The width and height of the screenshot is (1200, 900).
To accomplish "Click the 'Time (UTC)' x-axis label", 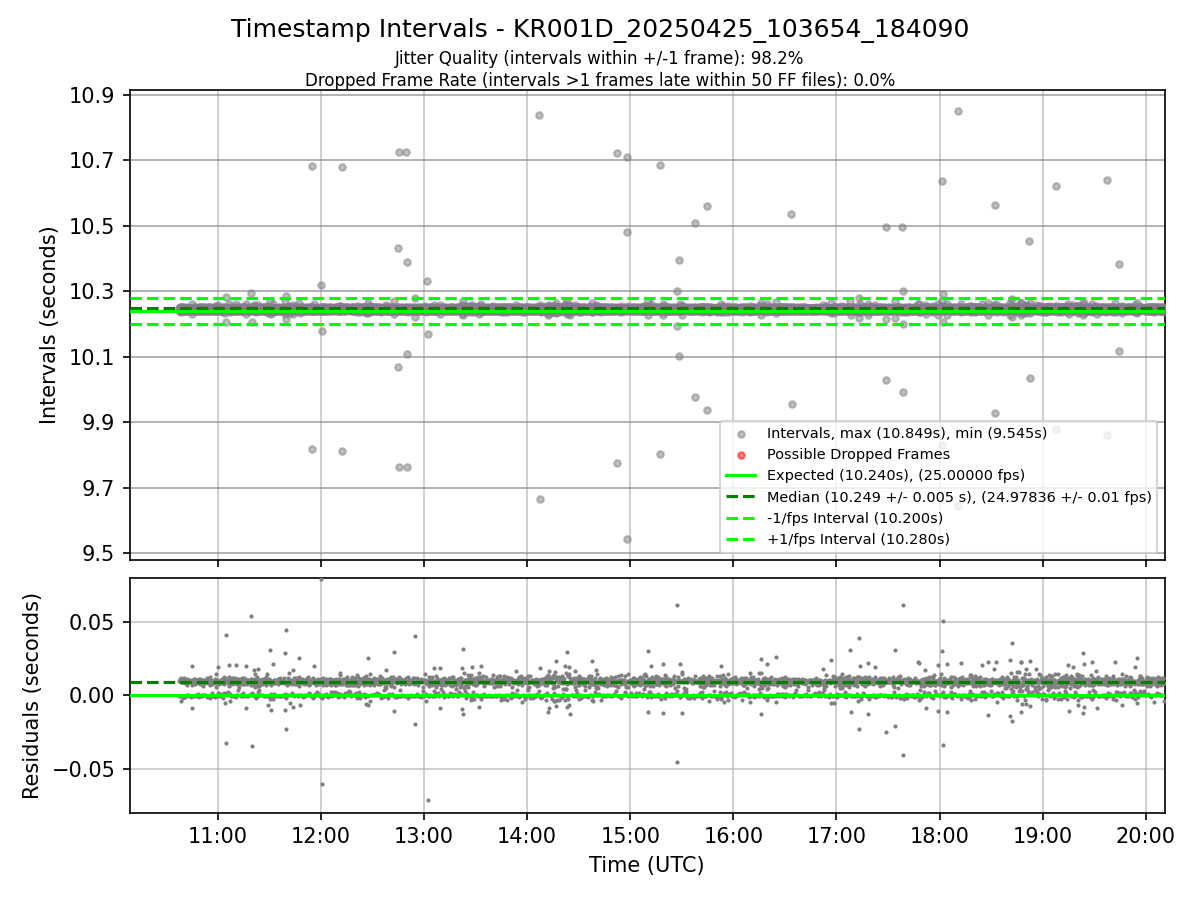I will coord(646,865).
